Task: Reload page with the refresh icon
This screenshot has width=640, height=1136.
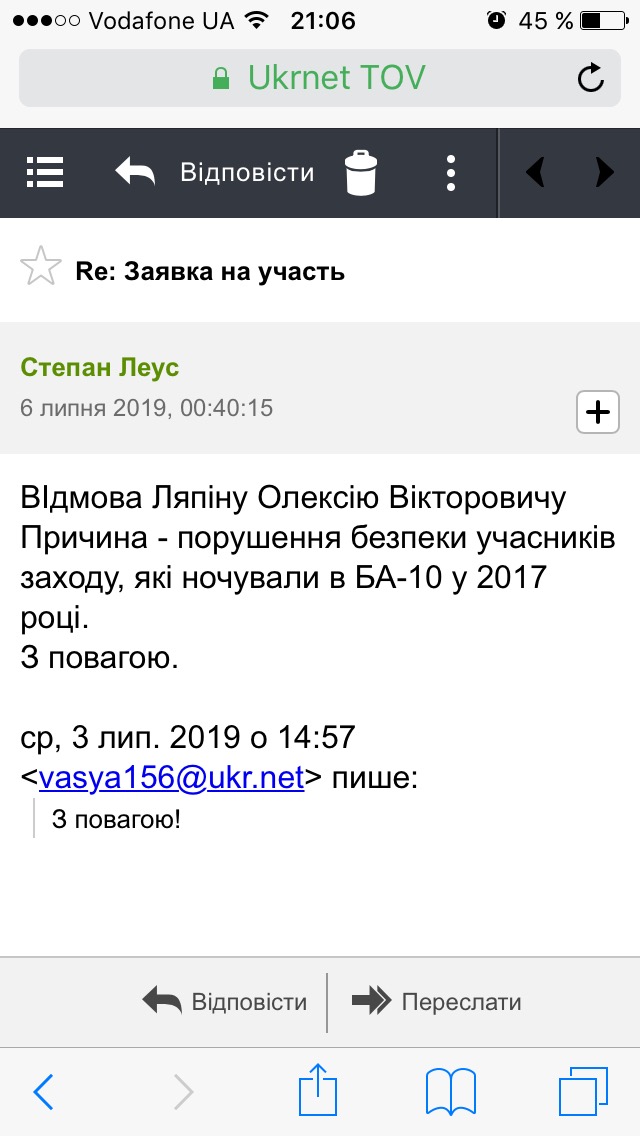Action: [591, 77]
